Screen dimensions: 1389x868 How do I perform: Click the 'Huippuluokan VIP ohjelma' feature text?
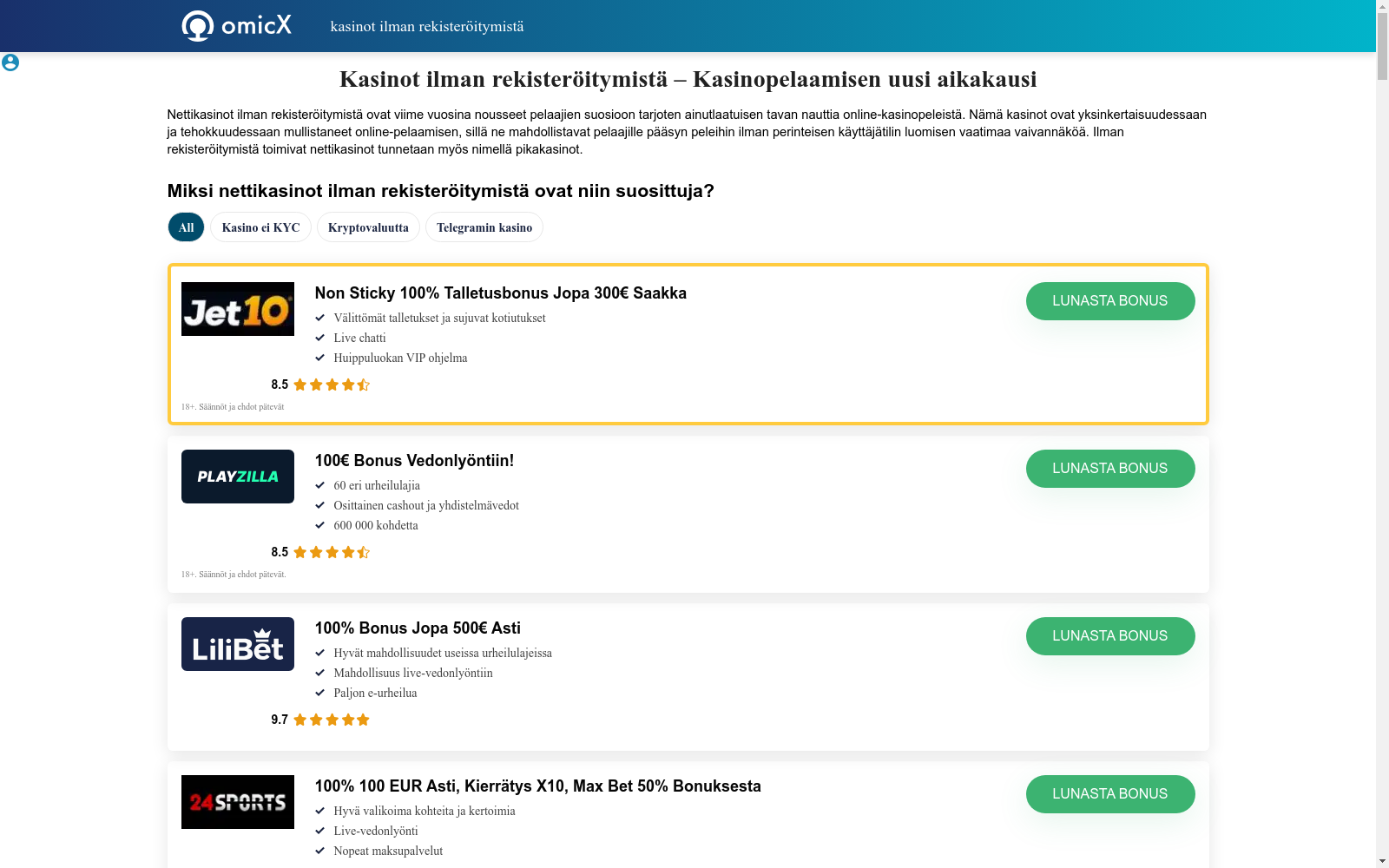pyautogui.click(x=401, y=358)
